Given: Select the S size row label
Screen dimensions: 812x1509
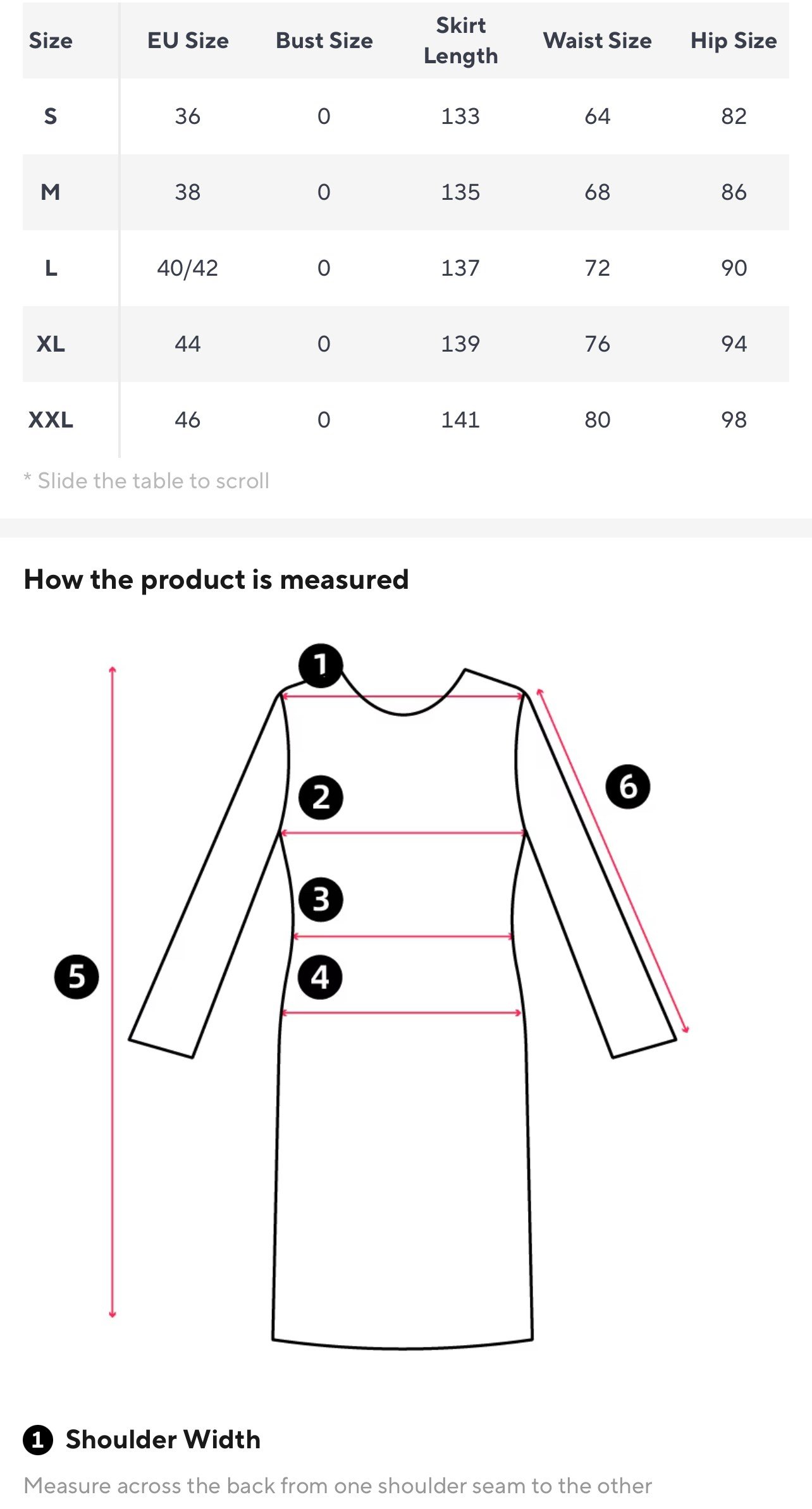Looking at the screenshot, I should point(51,116).
